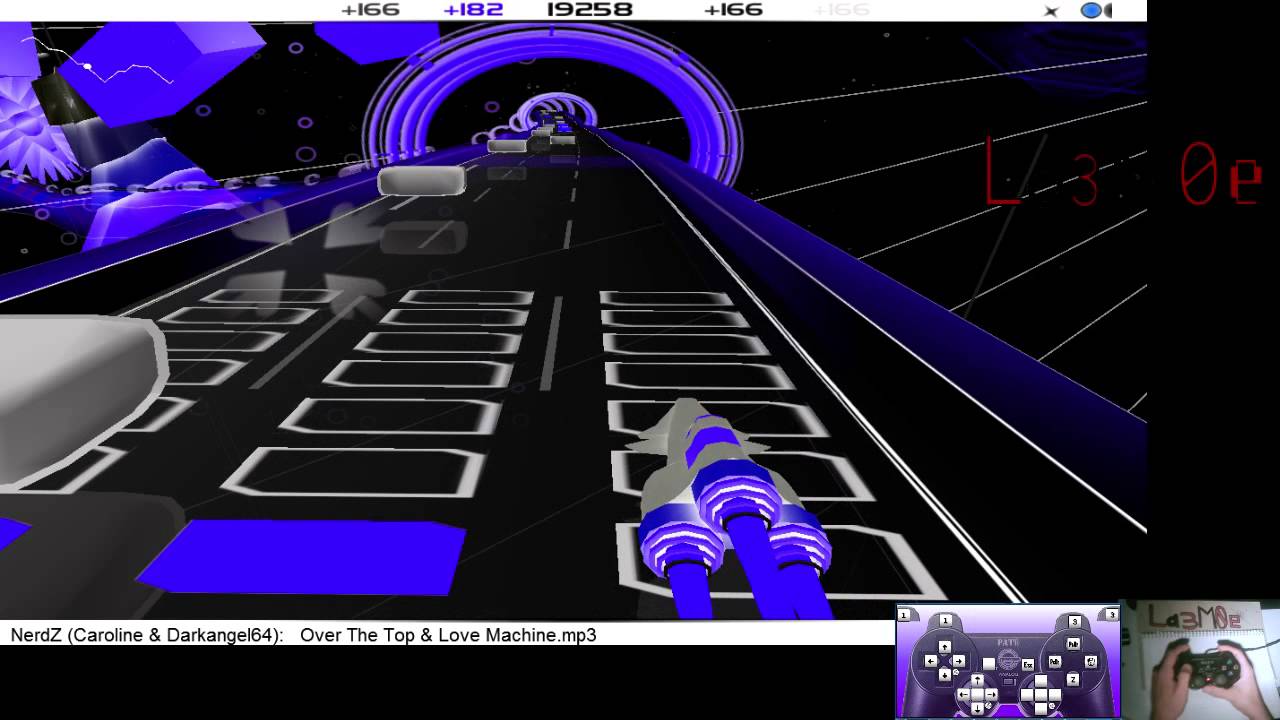1280x720 pixels.
Task: Click the blue circle icon in the top bar
Action: [x=1092, y=11]
